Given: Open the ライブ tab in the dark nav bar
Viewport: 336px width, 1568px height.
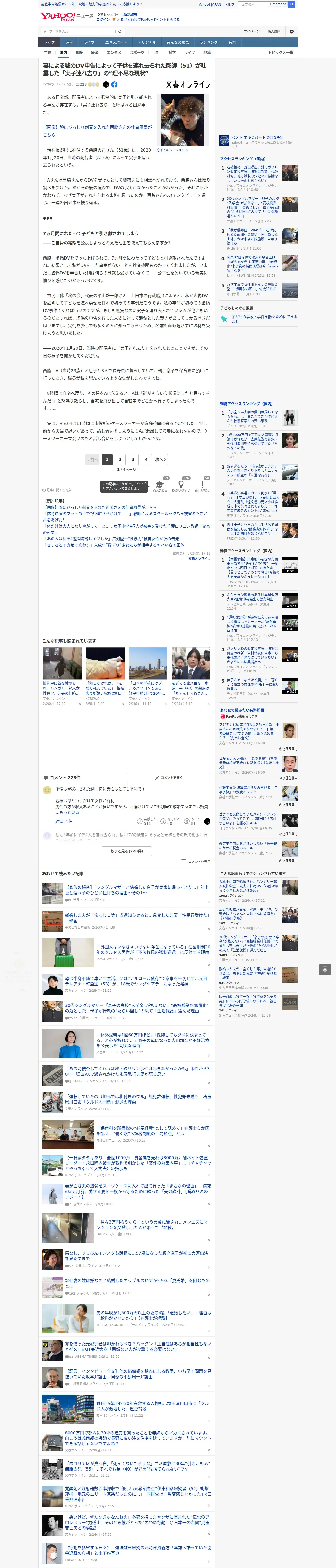Looking at the screenshot, I should click(89, 43).
